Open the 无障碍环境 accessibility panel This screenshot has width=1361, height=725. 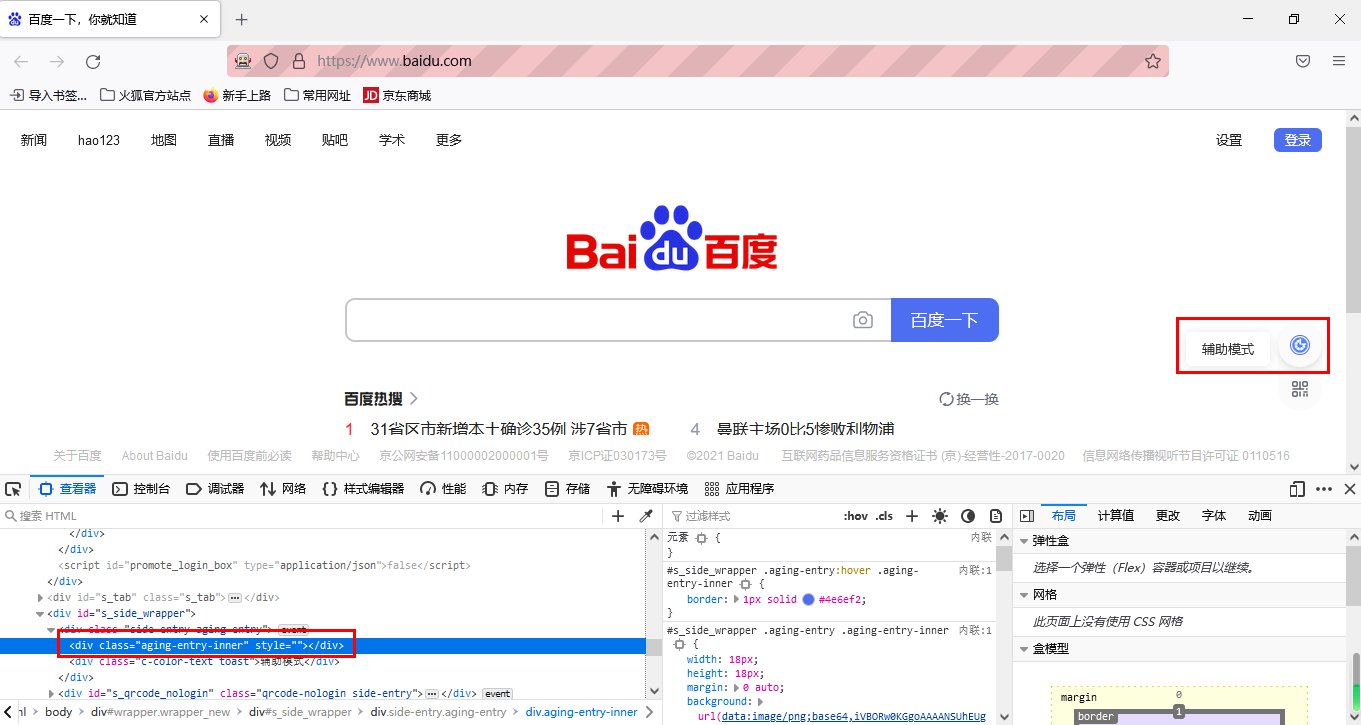pyautogui.click(x=647, y=489)
